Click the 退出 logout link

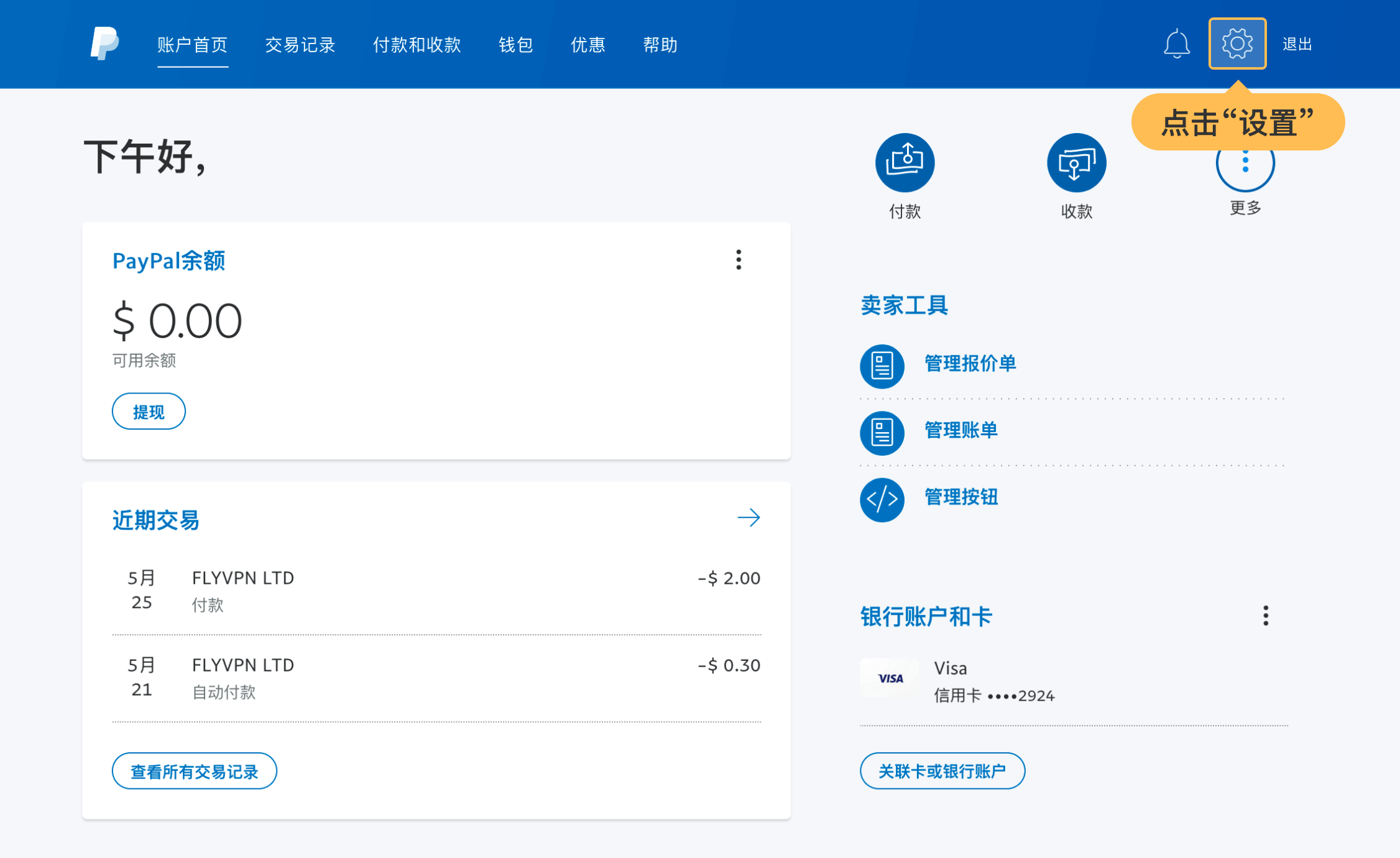point(1297,44)
